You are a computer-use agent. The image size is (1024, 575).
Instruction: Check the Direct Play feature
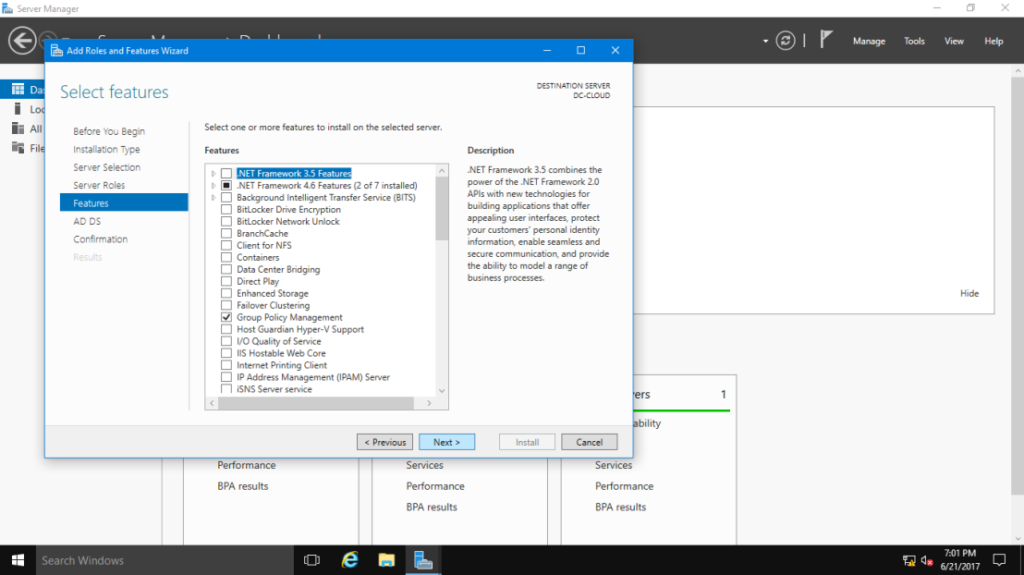(x=227, y=282)
